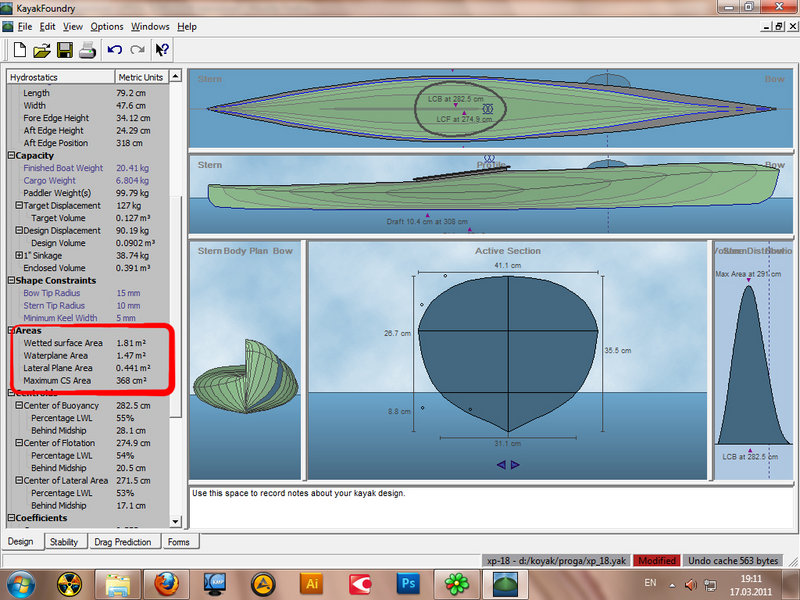Switch to the Drag Prediction tab

pyautogui.click(x=122, y=542)
